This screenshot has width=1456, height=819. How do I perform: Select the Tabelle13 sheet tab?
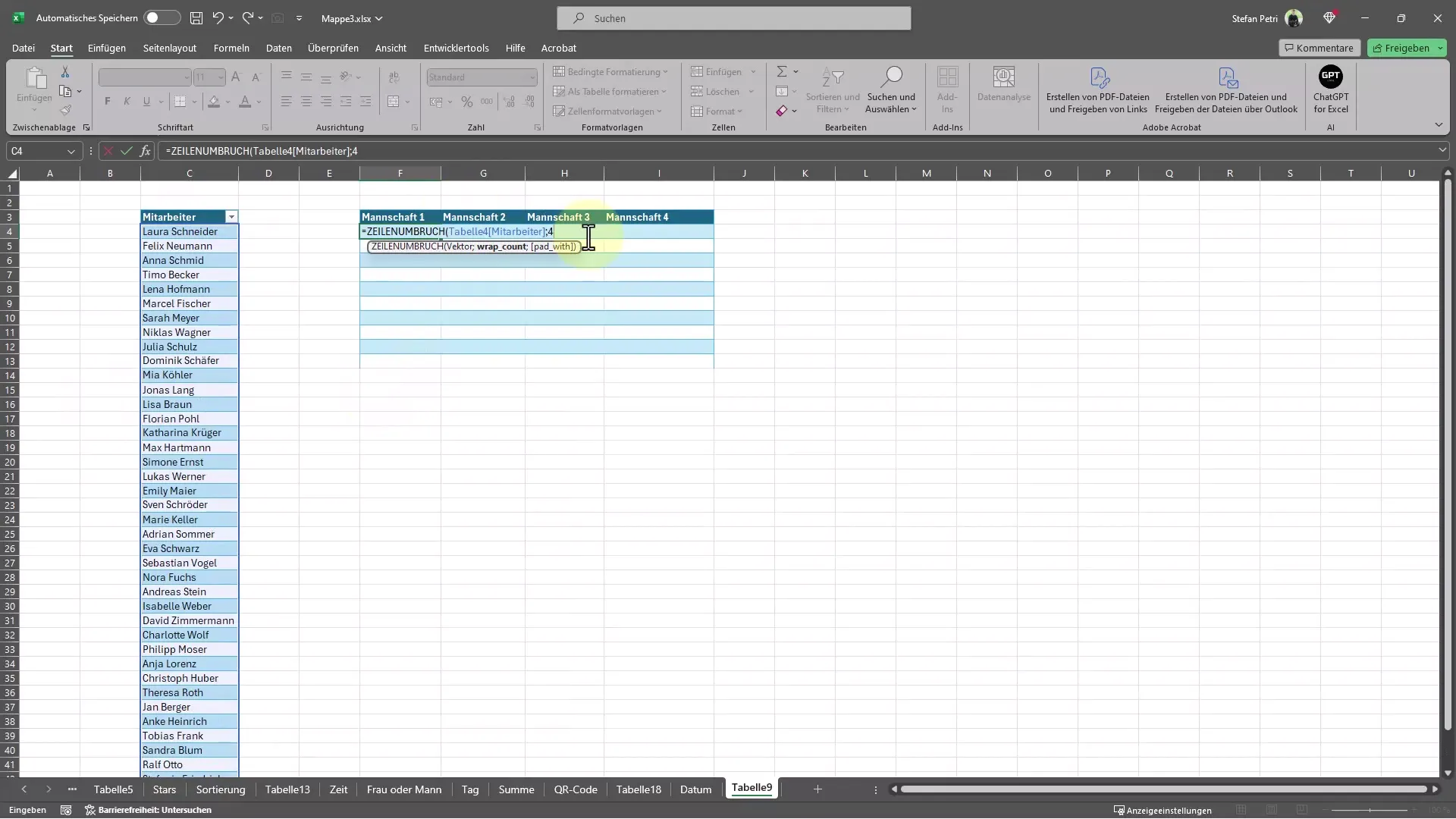[287, 790]
